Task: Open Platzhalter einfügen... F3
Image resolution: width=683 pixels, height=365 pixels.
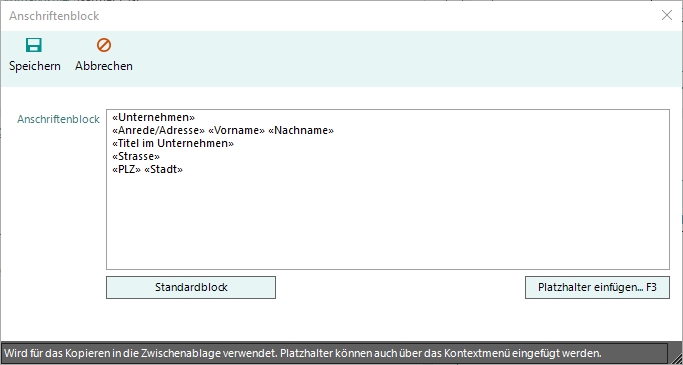Action: [597, 287]
